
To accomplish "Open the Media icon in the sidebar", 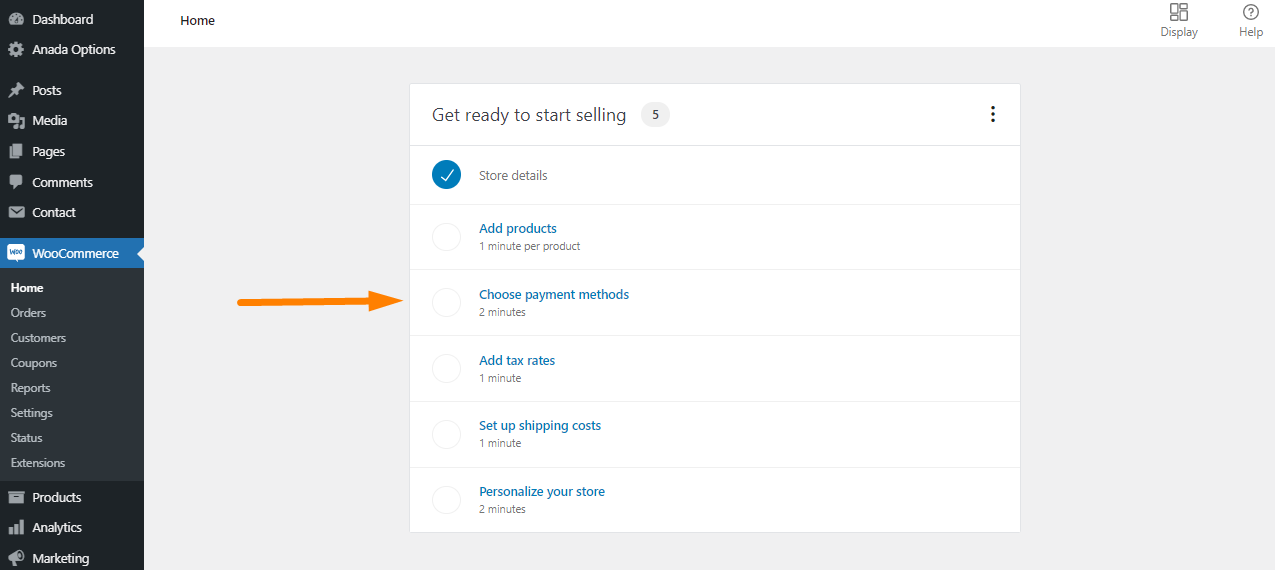I will pyautogui.click(x=16, y=120).
